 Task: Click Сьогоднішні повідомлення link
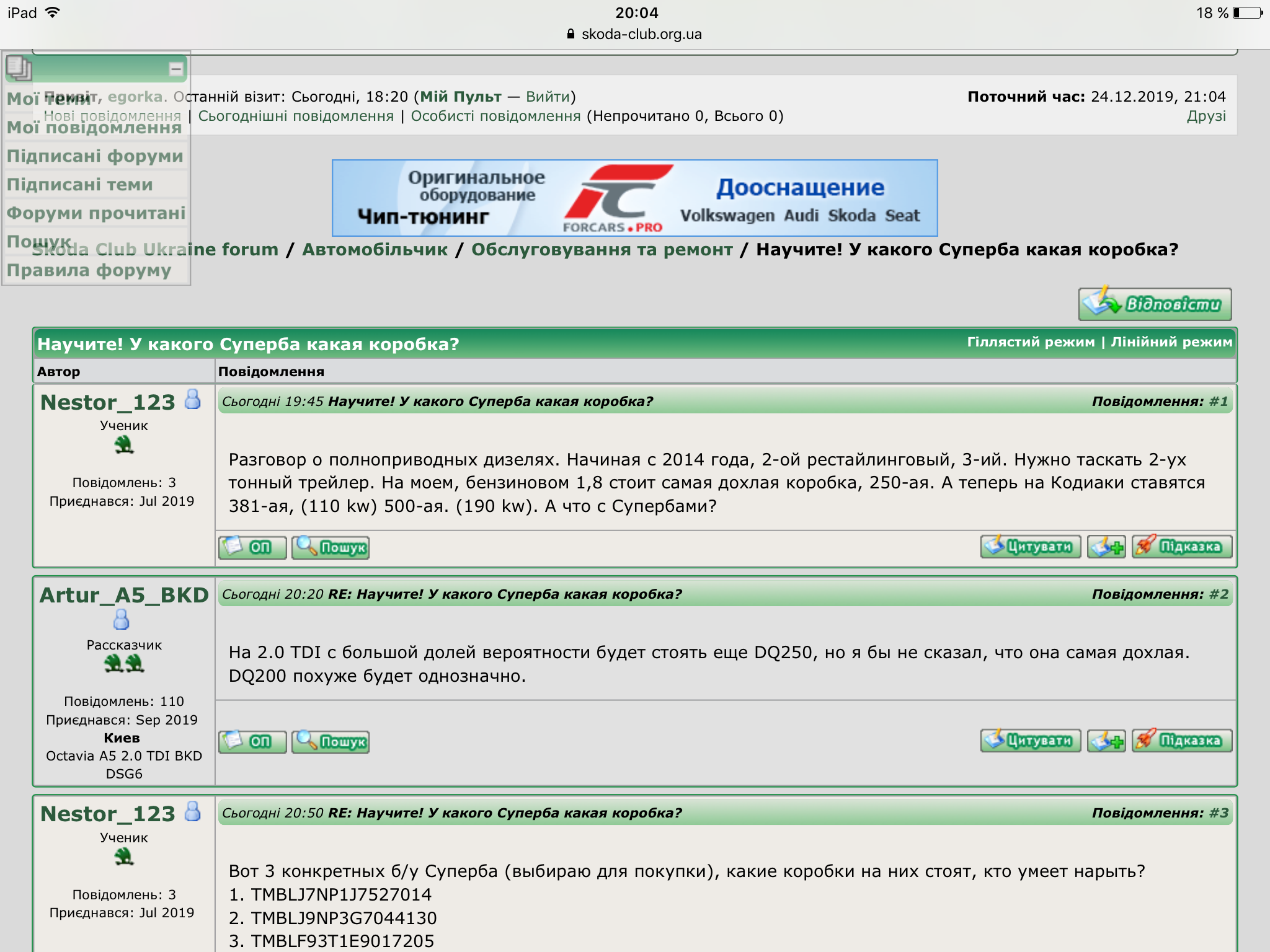pos(296,117)
